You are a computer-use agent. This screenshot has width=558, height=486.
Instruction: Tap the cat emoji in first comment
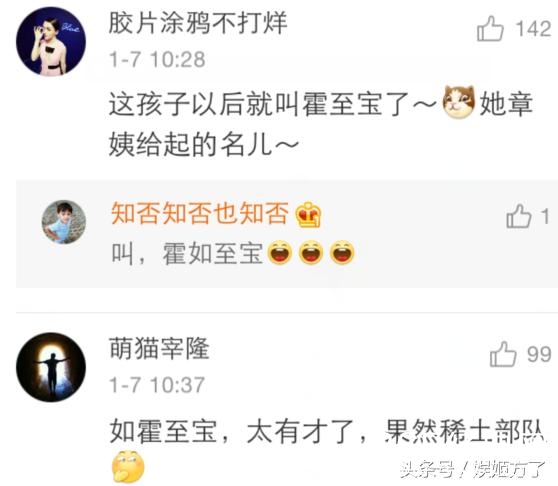459,102
